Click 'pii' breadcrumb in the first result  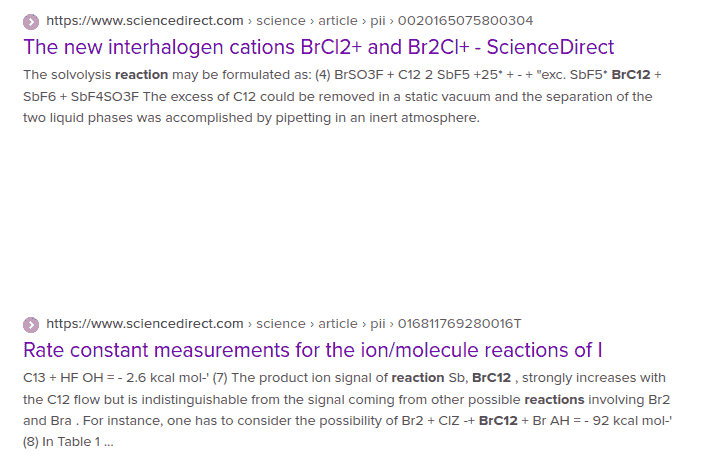378,21
